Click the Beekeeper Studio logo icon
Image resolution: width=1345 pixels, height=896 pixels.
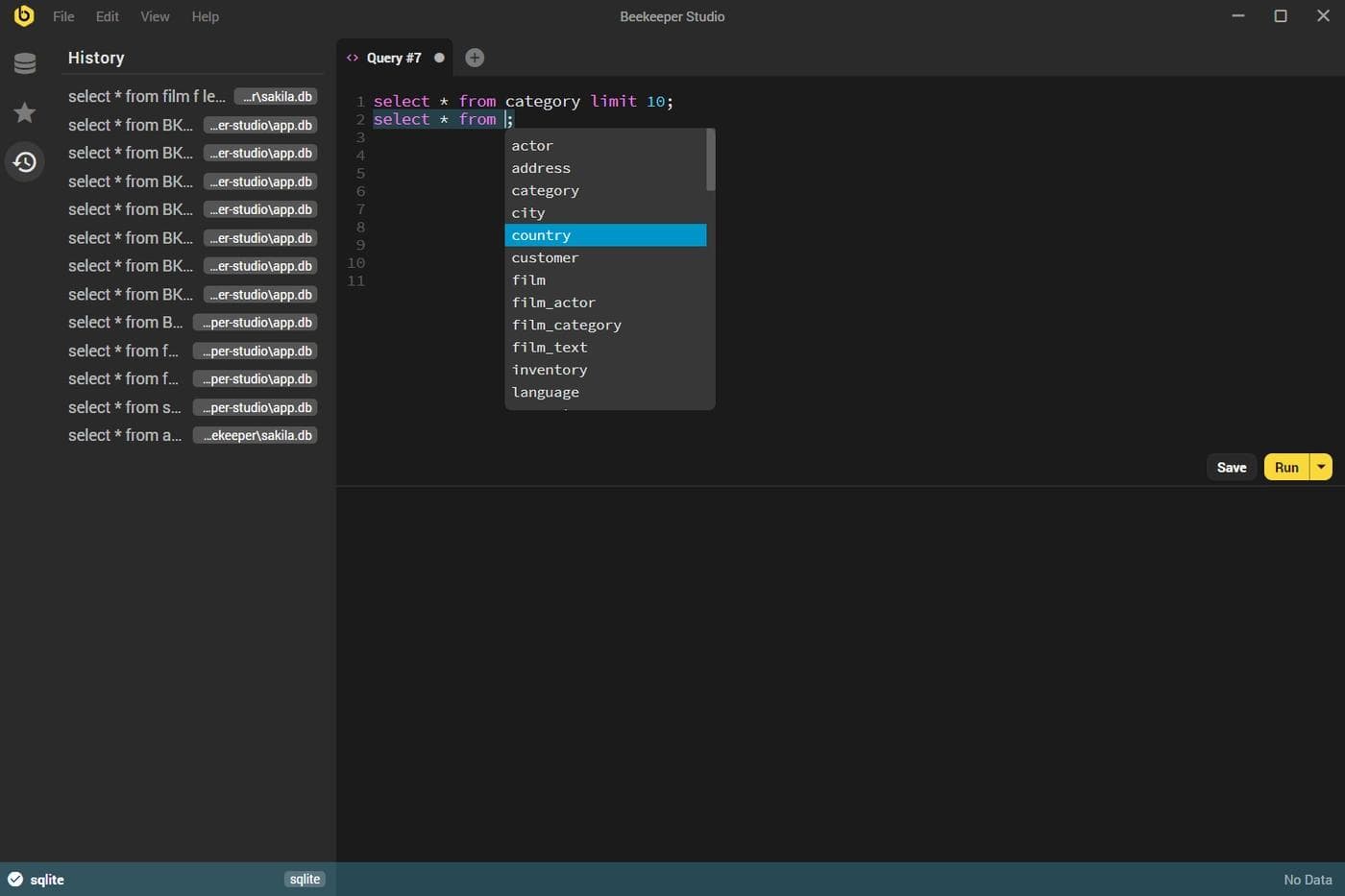pyautogui.click(x=23, y=15)
